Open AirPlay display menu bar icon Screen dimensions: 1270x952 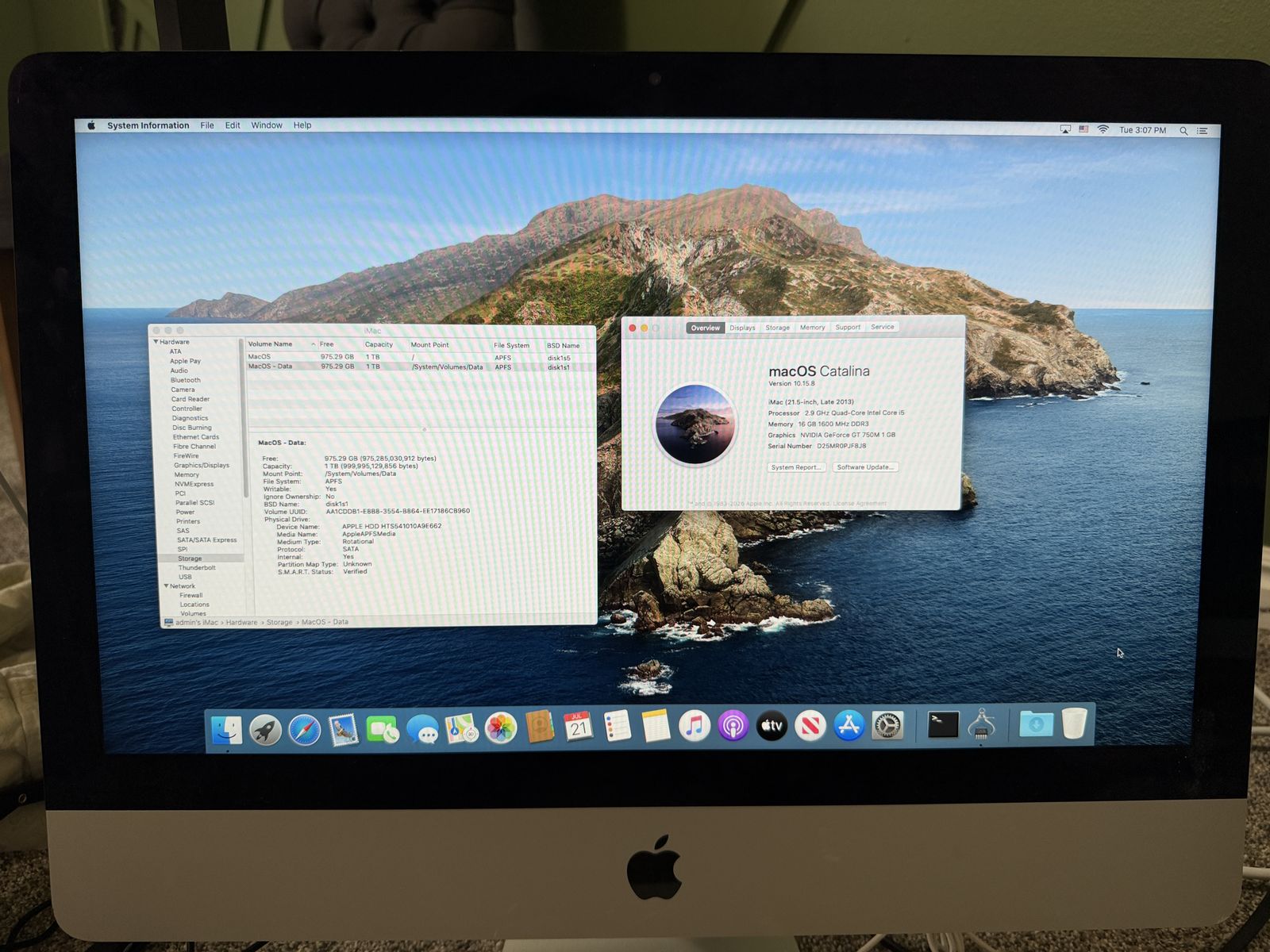point(1065,129)
